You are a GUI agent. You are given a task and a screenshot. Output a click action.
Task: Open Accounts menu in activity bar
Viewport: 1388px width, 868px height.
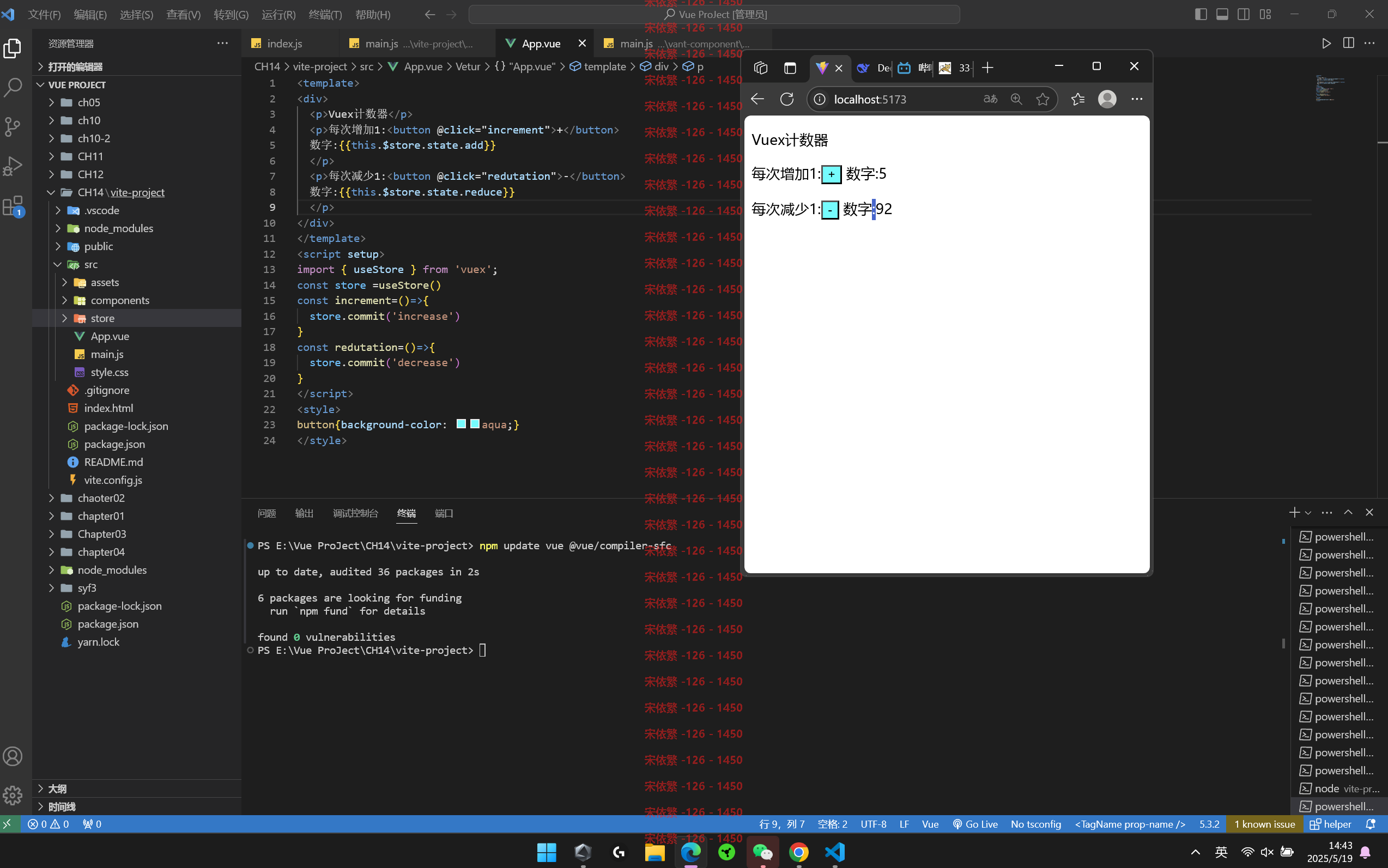click(13, 756)
